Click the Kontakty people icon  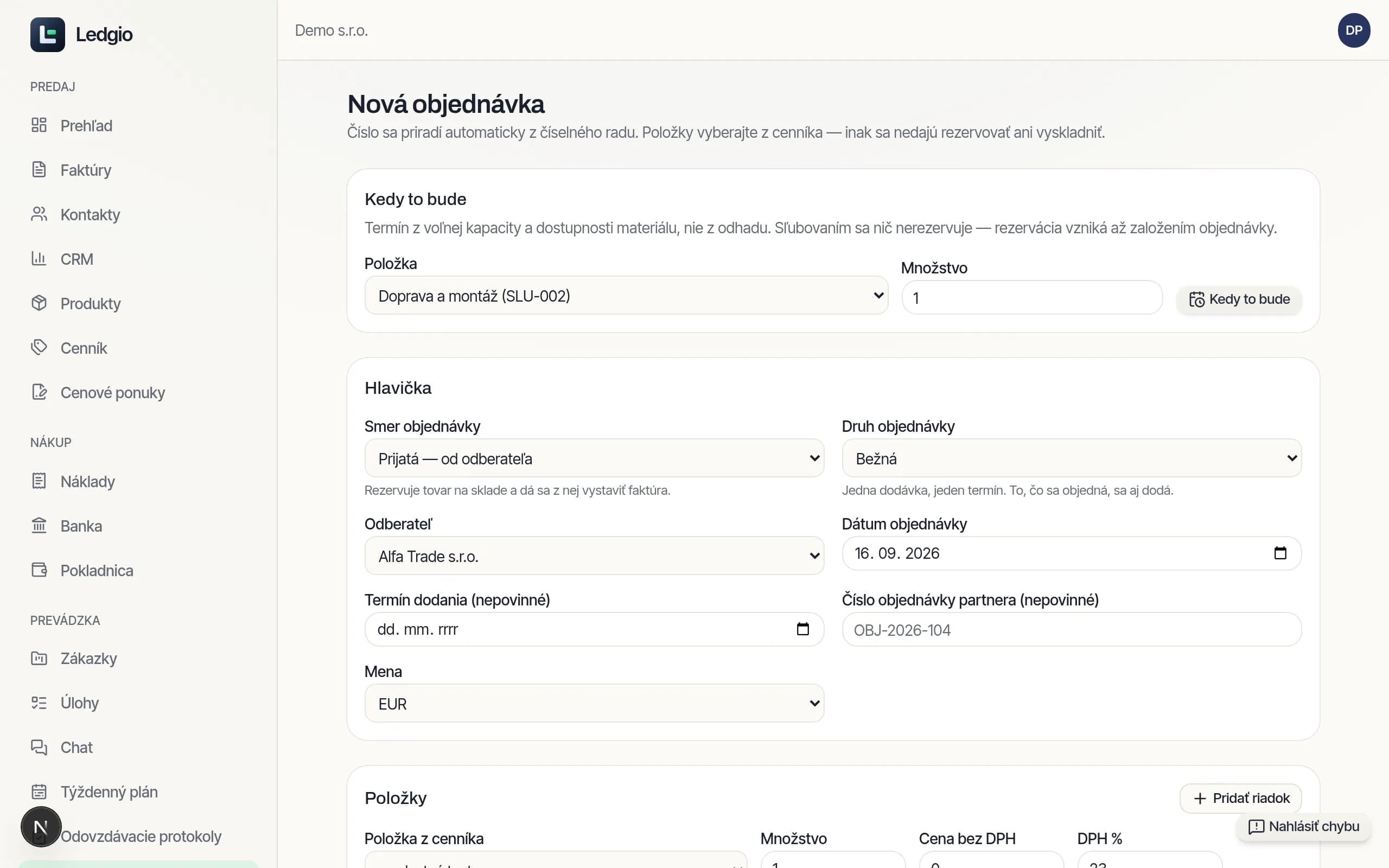[39, 214]
